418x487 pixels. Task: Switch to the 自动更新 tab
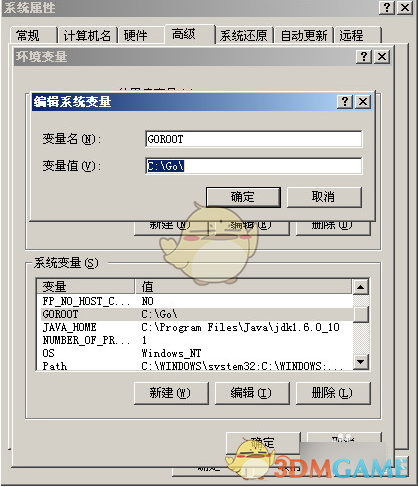[x=304, y=35]
